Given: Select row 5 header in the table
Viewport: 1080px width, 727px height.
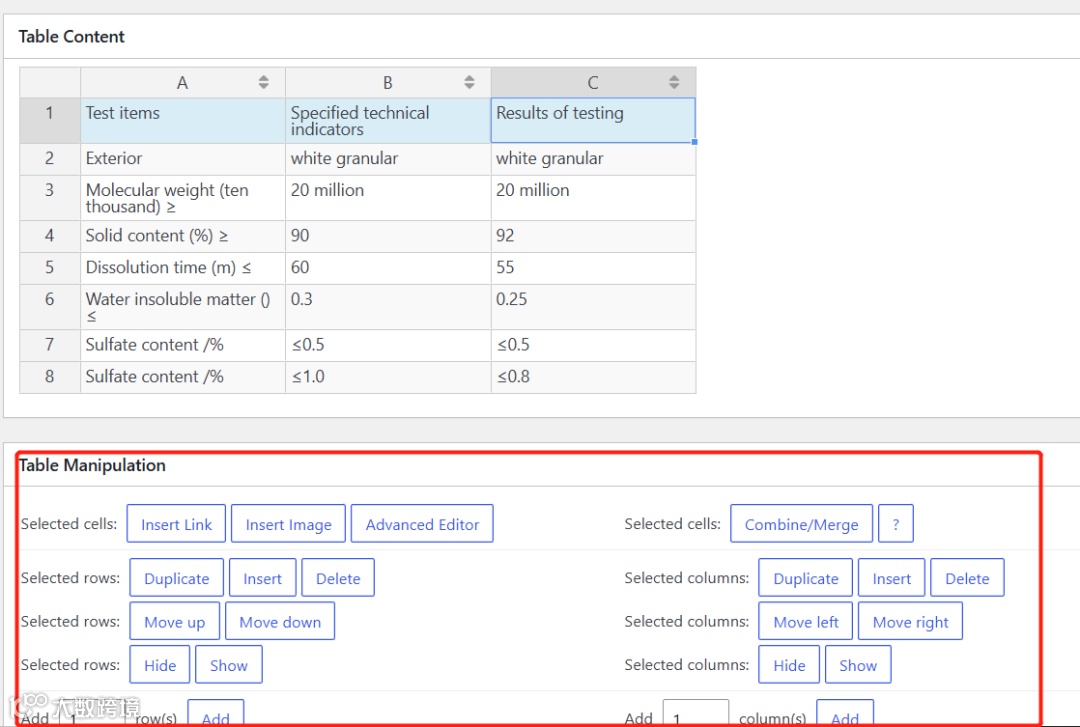Looking at the screenshot, I should [x=50, y=268].
